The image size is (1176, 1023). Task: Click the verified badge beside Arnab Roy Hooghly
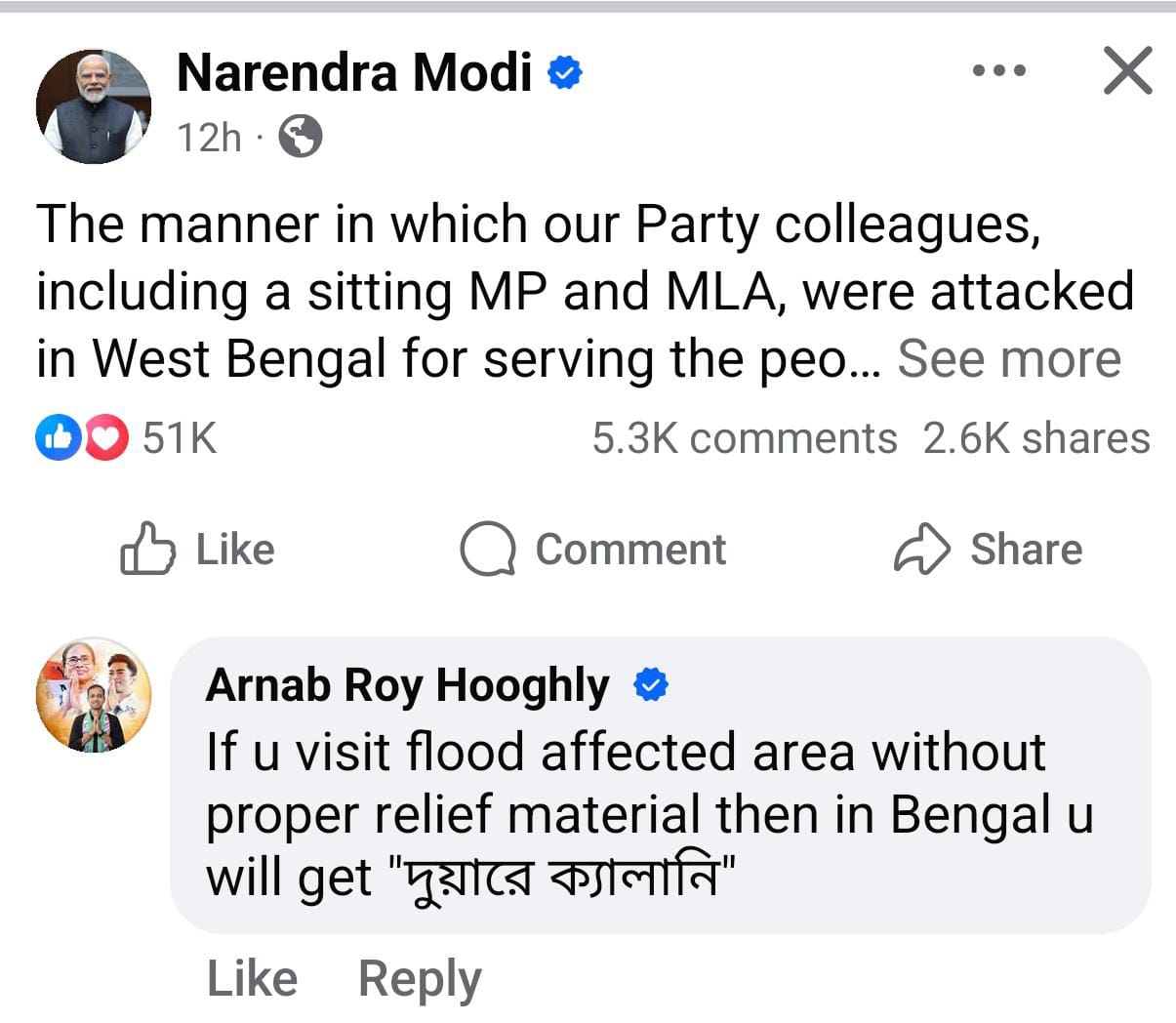[x=651, y=685]
